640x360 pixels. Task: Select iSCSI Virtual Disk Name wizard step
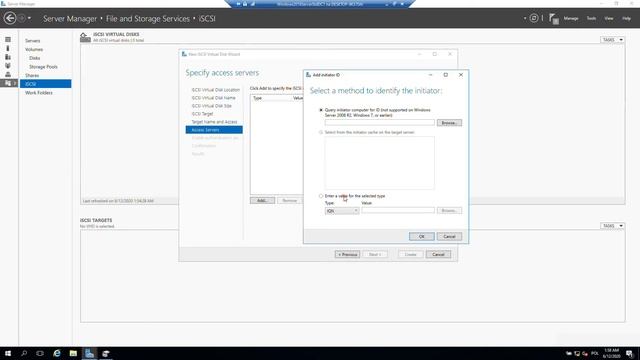pos(213,98)
